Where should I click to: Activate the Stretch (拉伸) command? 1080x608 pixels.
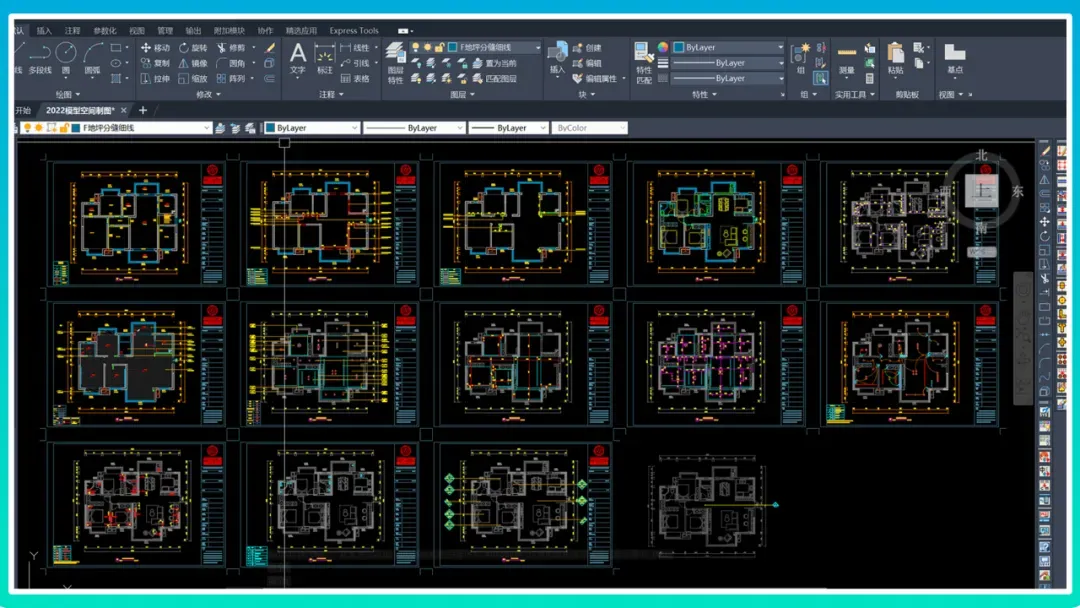pos(155,79)
